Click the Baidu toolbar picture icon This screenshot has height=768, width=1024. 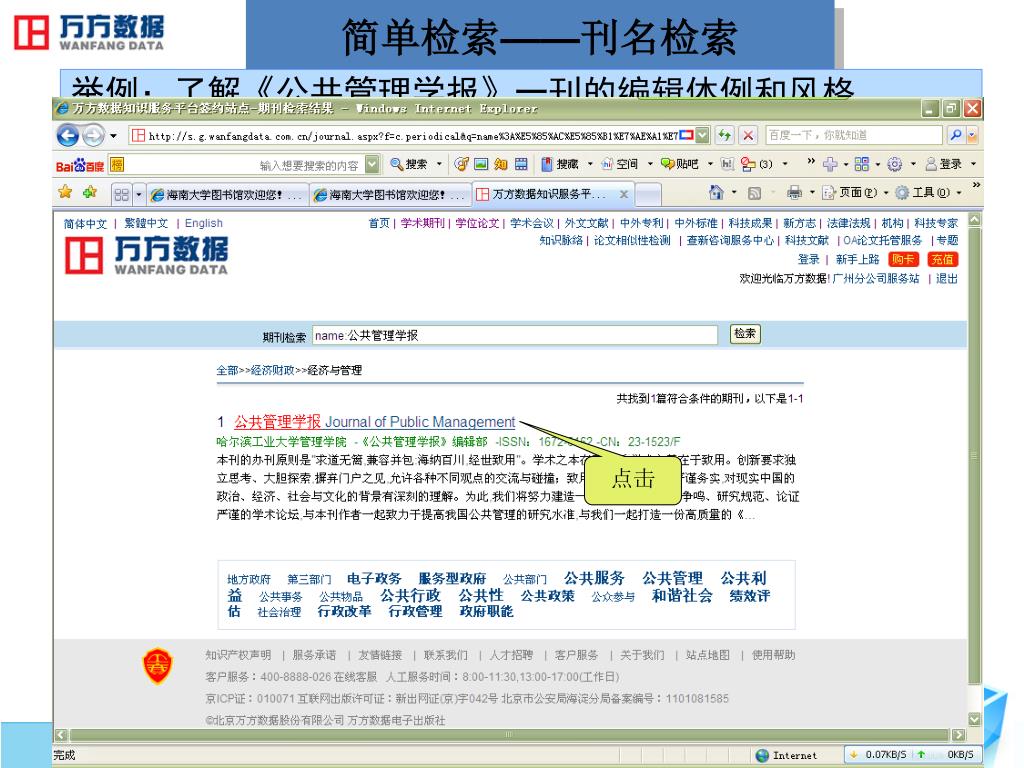pos(481,165)
